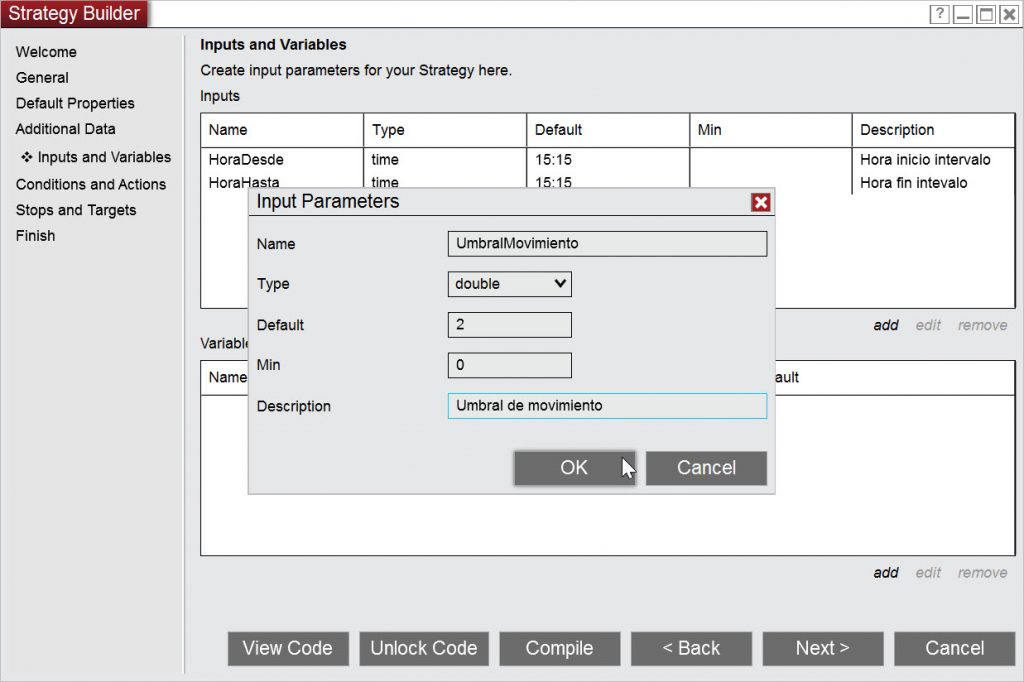Select Inputs and Variables step
The width and height of the screenshot is (1024, 682).
pos(96,157)
